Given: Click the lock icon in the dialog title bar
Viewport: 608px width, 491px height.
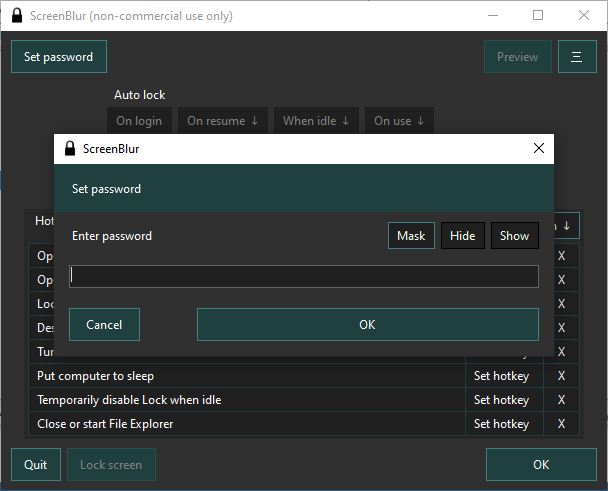Looking at the screenshot, I should click(70, 148).
